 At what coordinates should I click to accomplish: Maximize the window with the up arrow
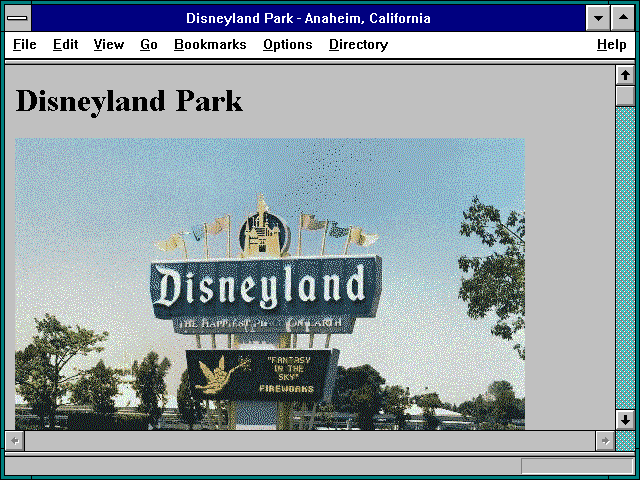(623, 18)
